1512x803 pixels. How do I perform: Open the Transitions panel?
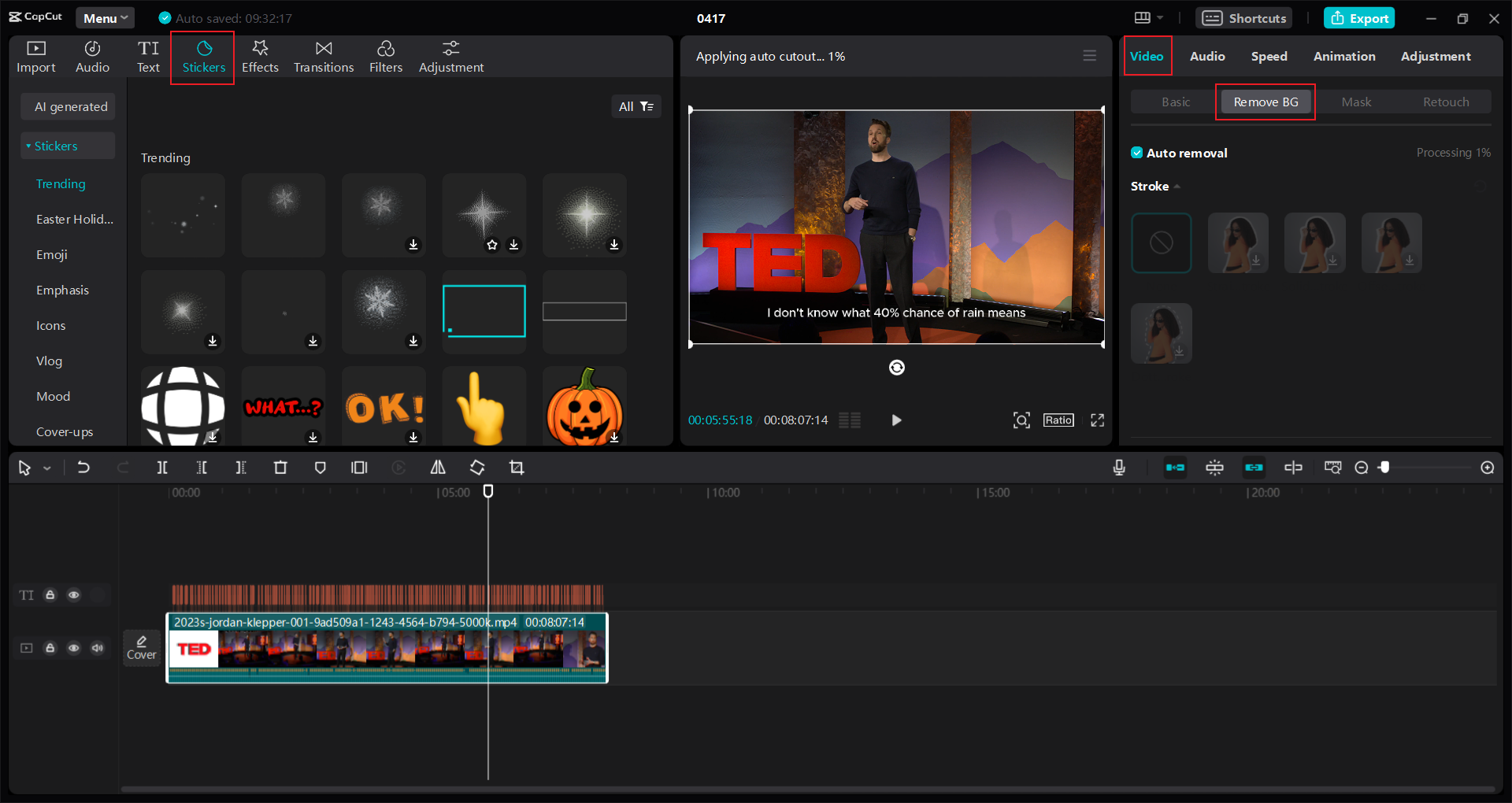323,56
